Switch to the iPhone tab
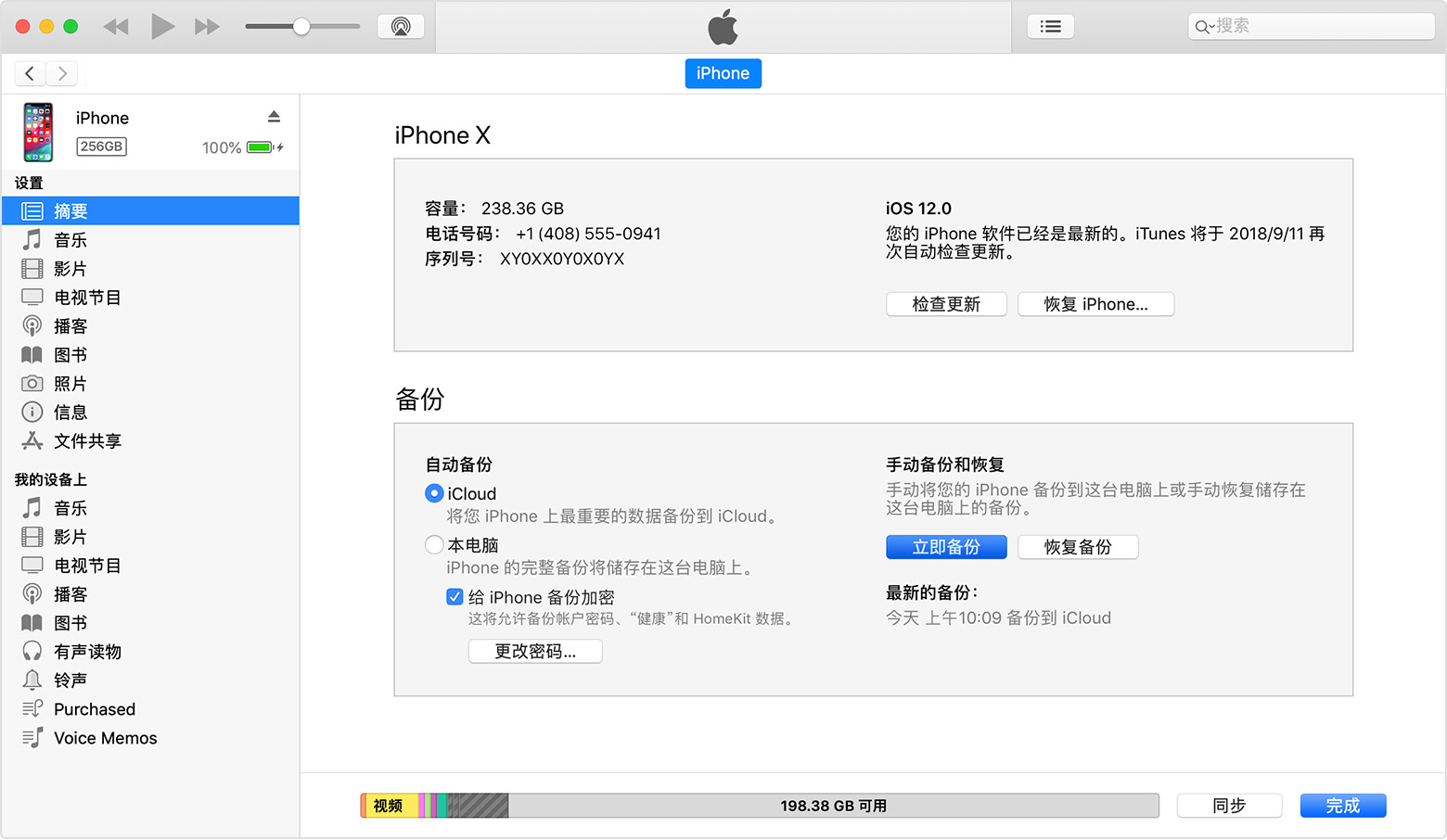1447x840 pixels. click(x=723, y=73)
